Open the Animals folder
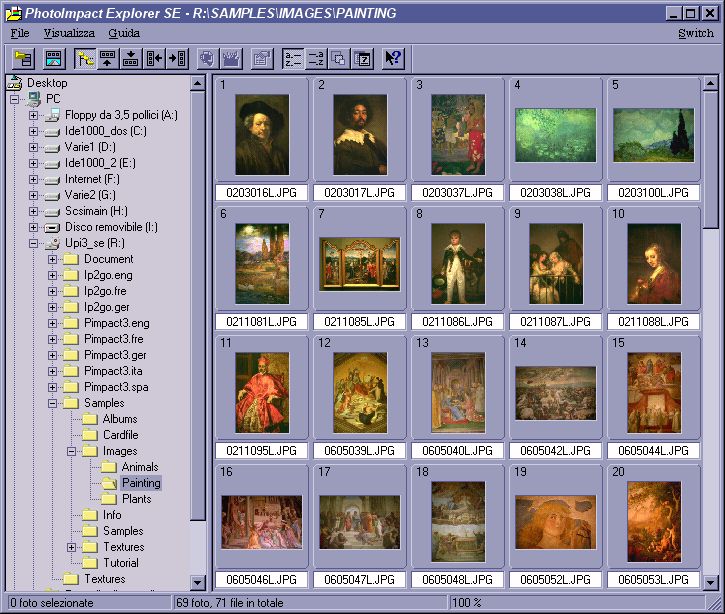The width and height of the screenshot is (725, 614). click(x=140, y=467)
